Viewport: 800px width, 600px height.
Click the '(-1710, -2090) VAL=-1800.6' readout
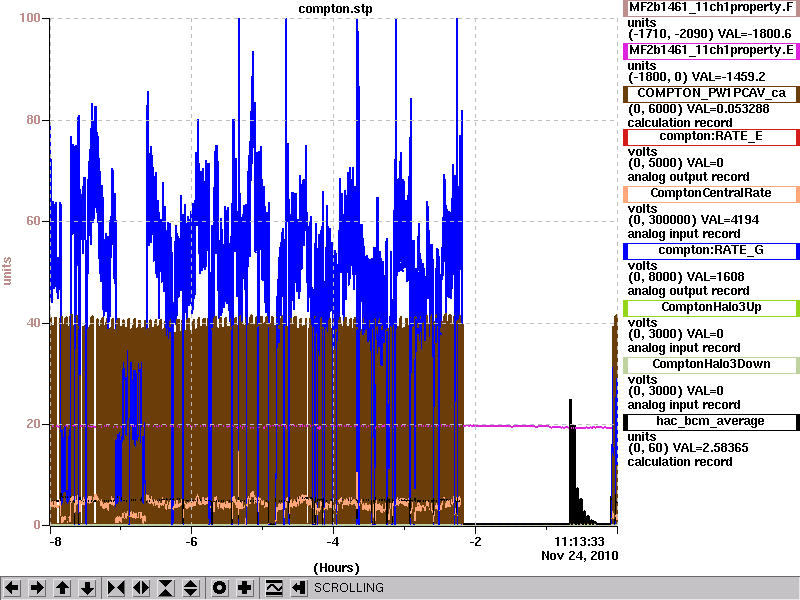click(x=709, y=34)
